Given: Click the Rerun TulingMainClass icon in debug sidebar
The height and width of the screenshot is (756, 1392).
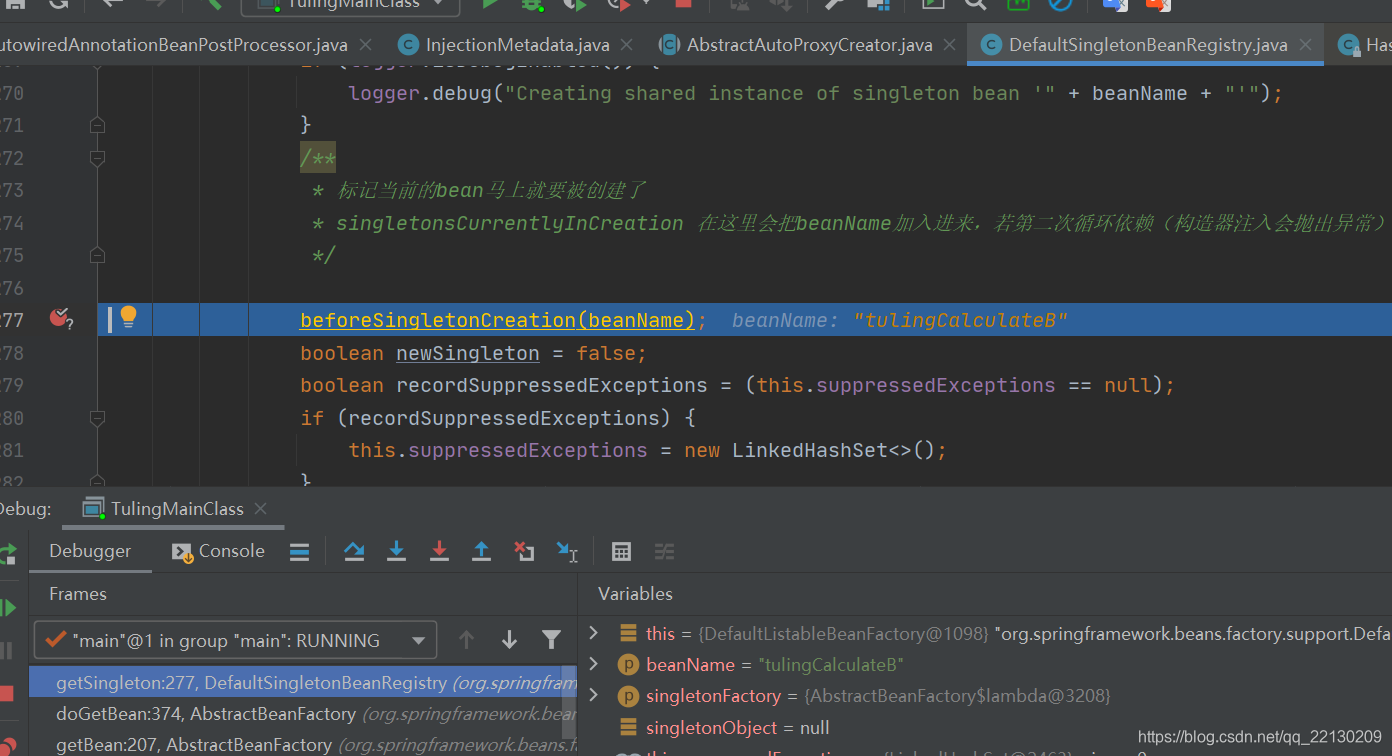Looking at the screenshot, I should (7, 553).
